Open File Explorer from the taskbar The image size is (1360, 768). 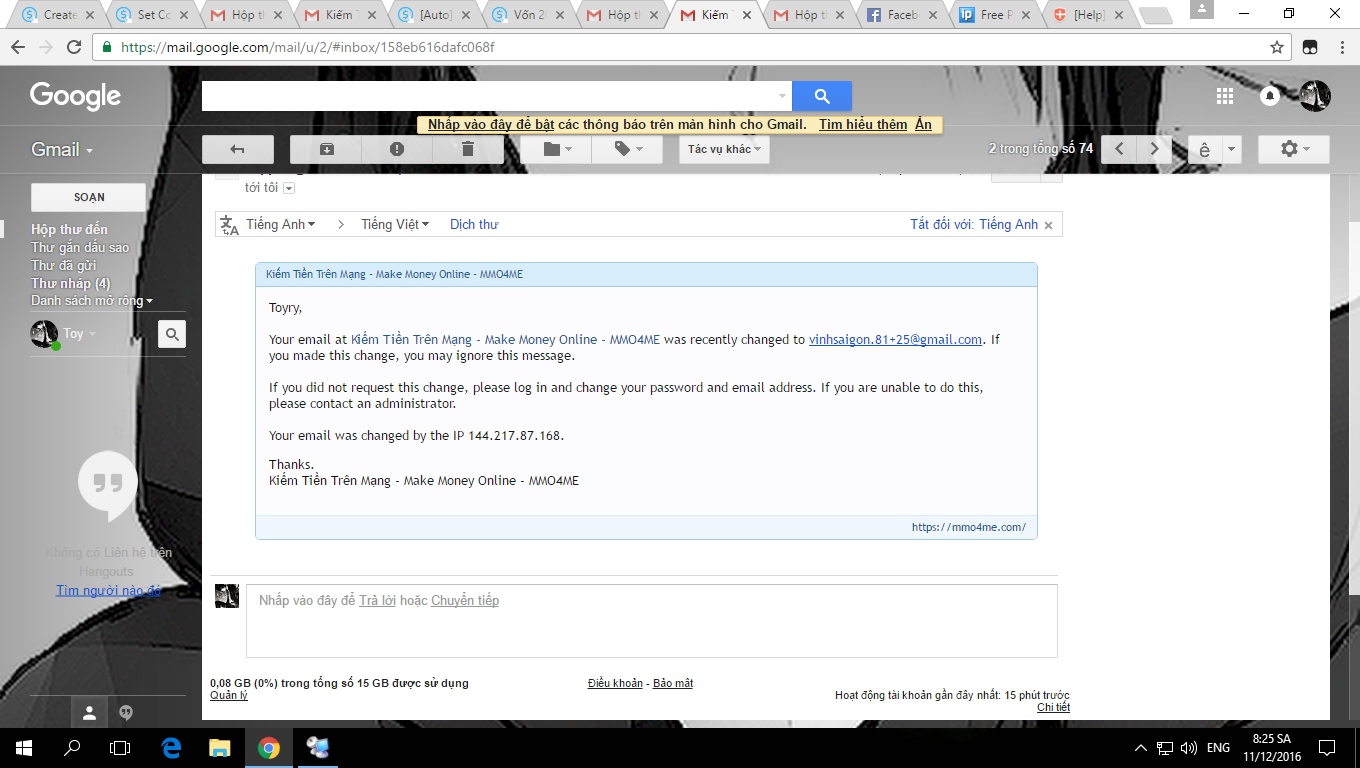pos(219,747)
